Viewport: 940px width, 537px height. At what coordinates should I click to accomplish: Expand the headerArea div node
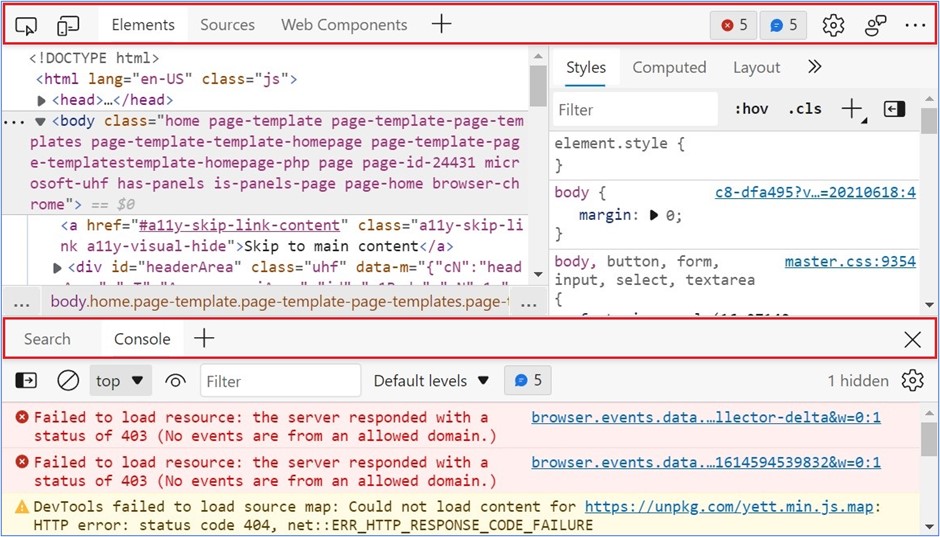[58, 267]
